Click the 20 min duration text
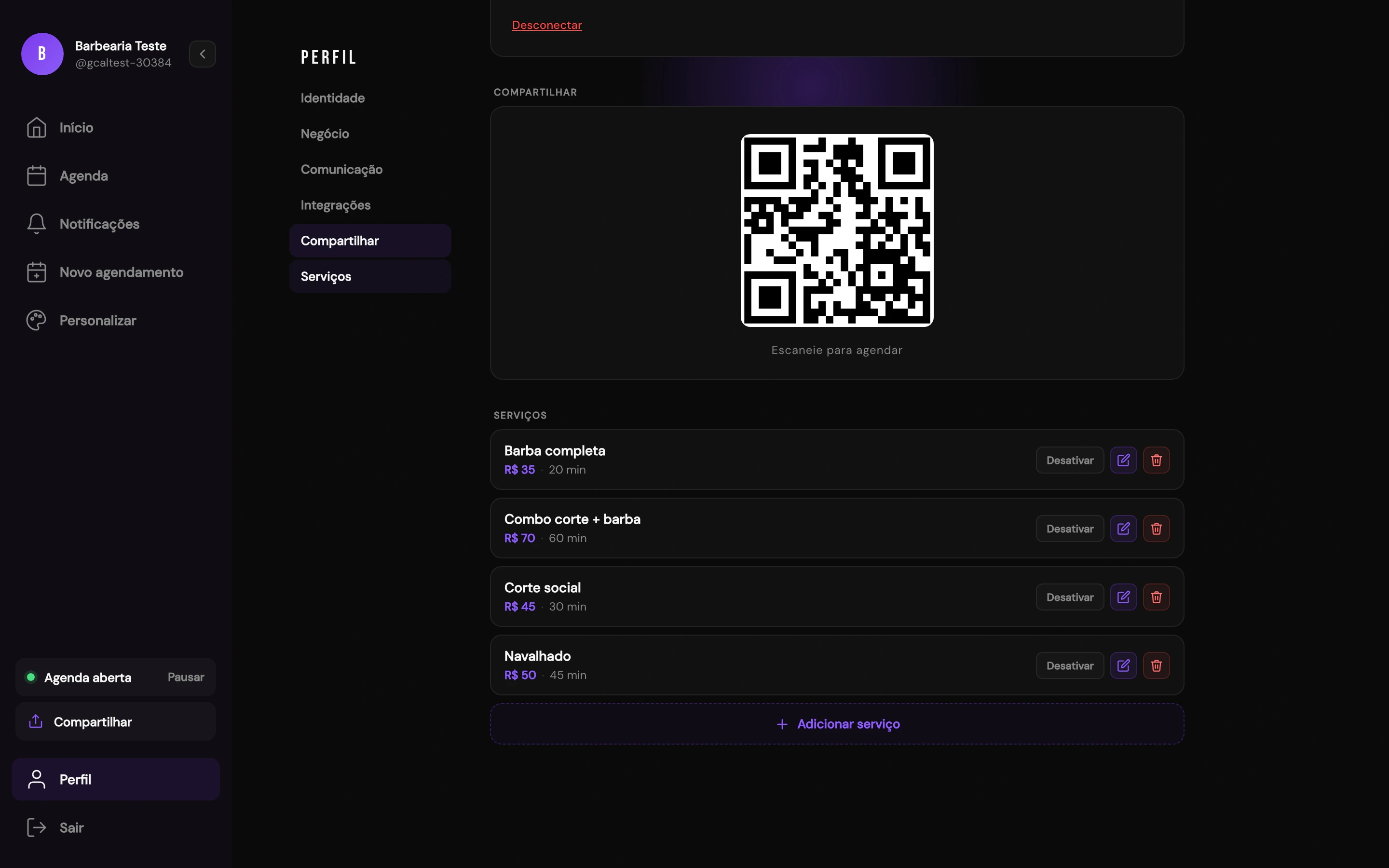The image size is (1389, 868). click(567, 470)
